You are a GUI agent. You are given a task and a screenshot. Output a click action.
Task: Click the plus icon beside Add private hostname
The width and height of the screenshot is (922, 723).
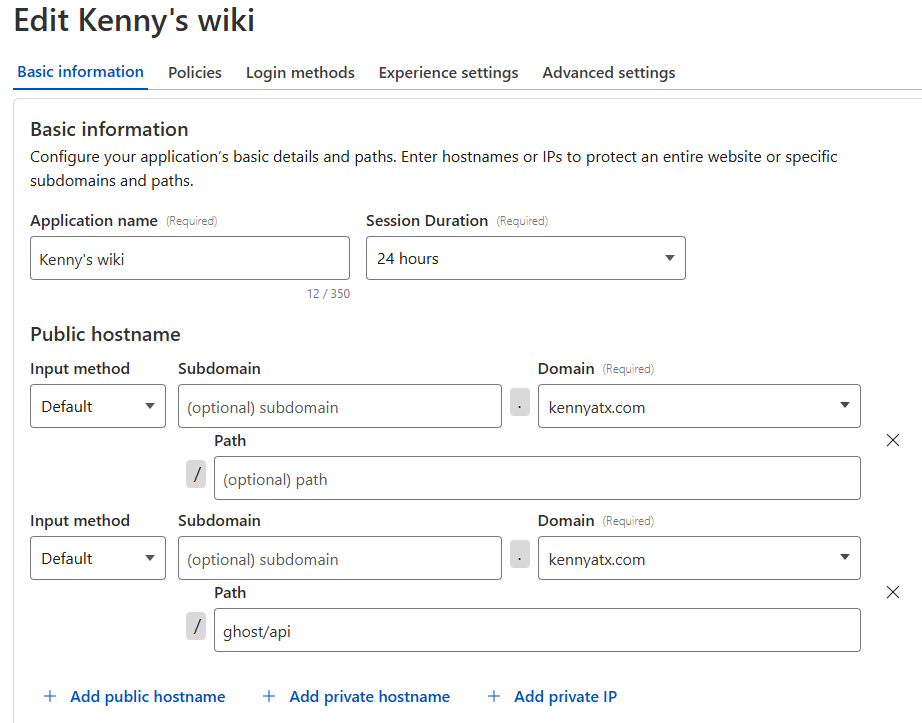[x=269, y=696]
